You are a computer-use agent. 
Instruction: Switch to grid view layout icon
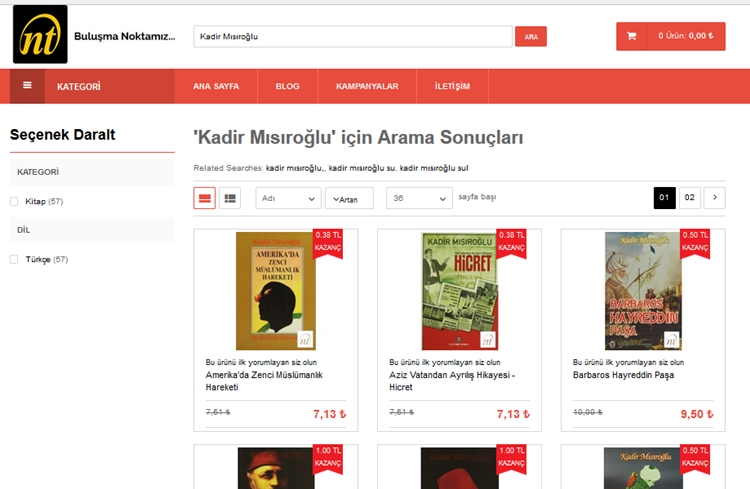[x=205, y=198]
